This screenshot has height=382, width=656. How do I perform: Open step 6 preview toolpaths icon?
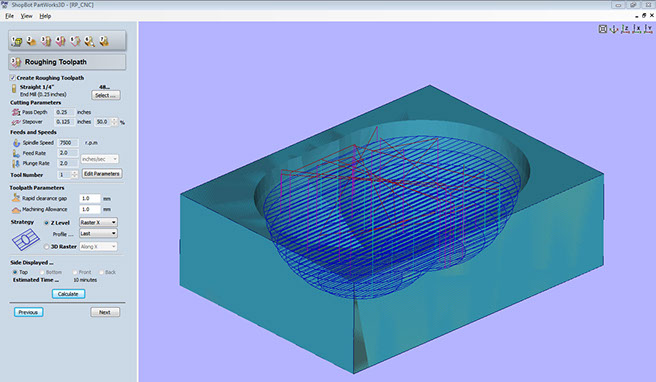(x=89, y=41)
